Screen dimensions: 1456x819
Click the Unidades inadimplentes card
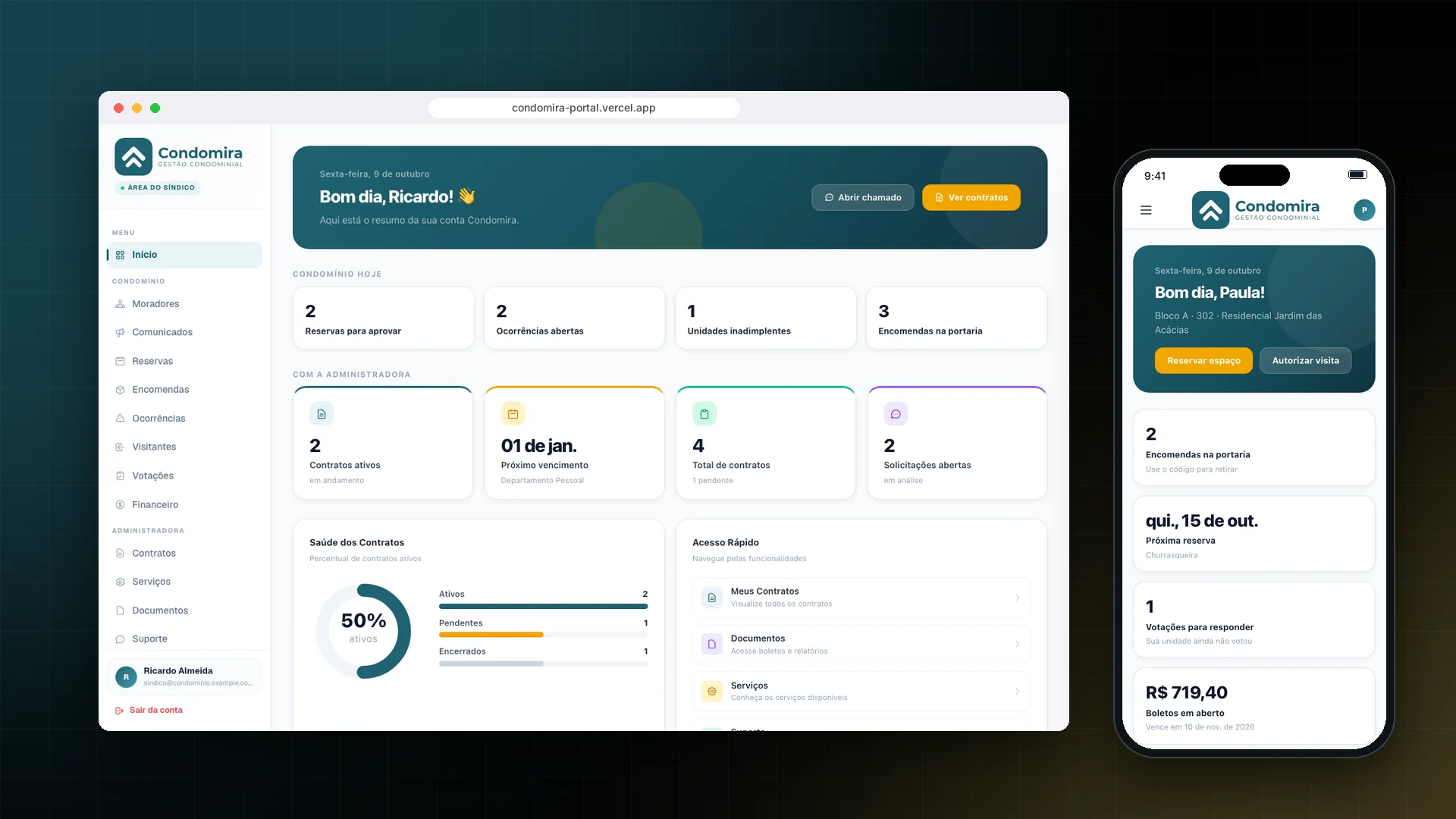coord(766,318)
